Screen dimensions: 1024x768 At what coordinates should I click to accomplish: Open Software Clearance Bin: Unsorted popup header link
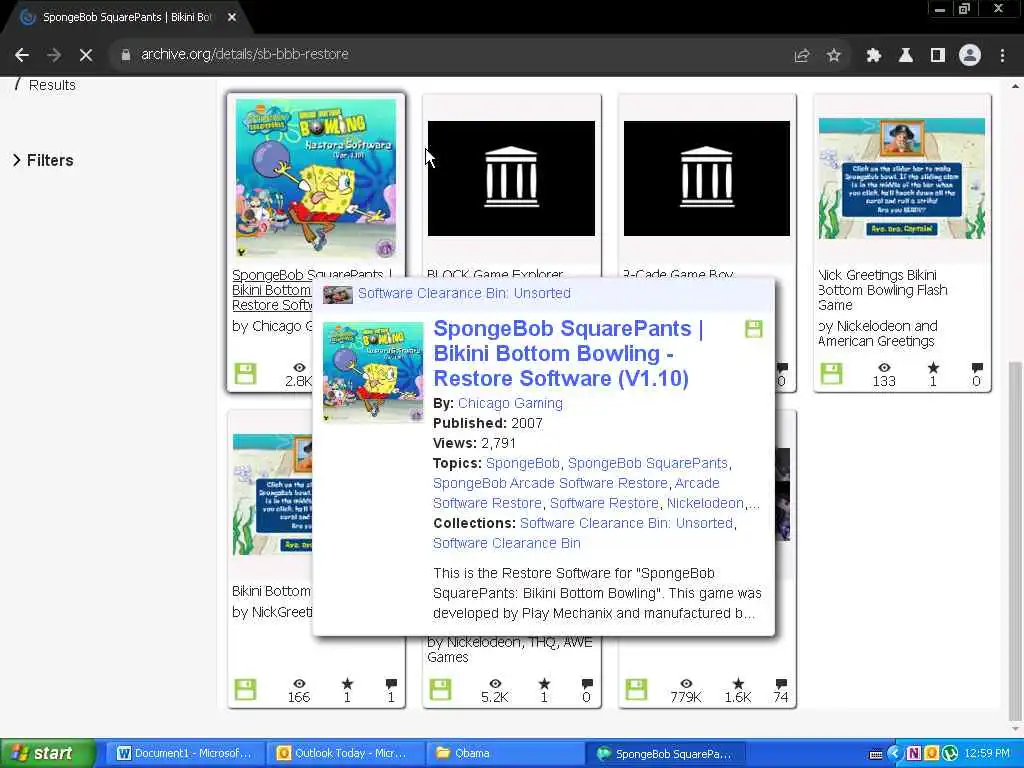coord(464,293)
